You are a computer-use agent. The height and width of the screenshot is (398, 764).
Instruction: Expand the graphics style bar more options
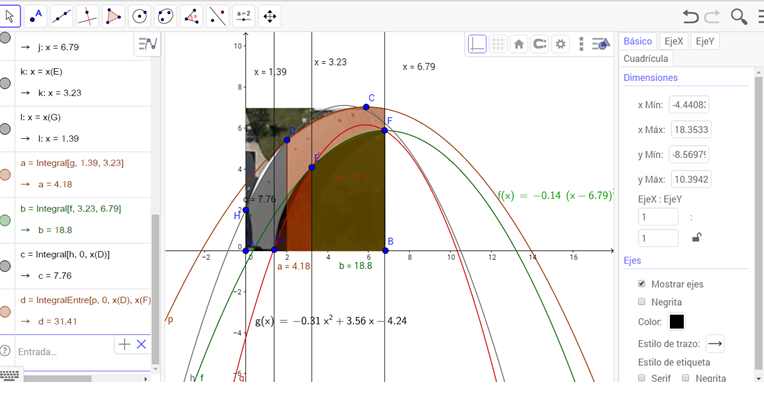[x=581, y=44]
